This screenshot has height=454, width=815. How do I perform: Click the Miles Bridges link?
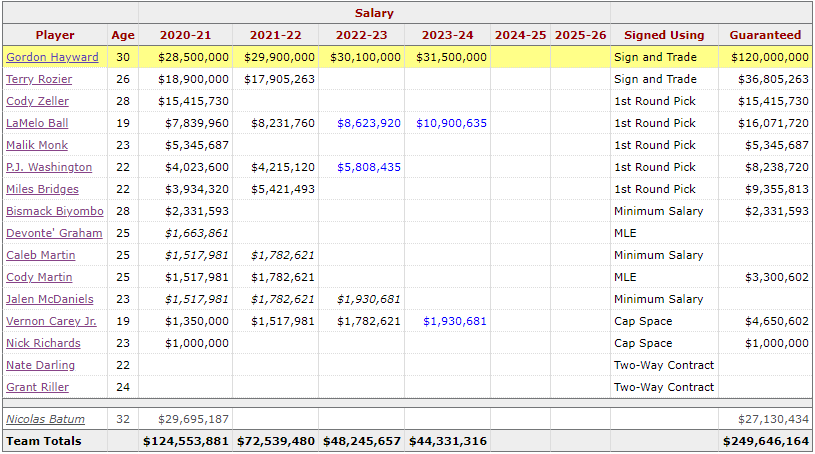click(x=42, y=189)
